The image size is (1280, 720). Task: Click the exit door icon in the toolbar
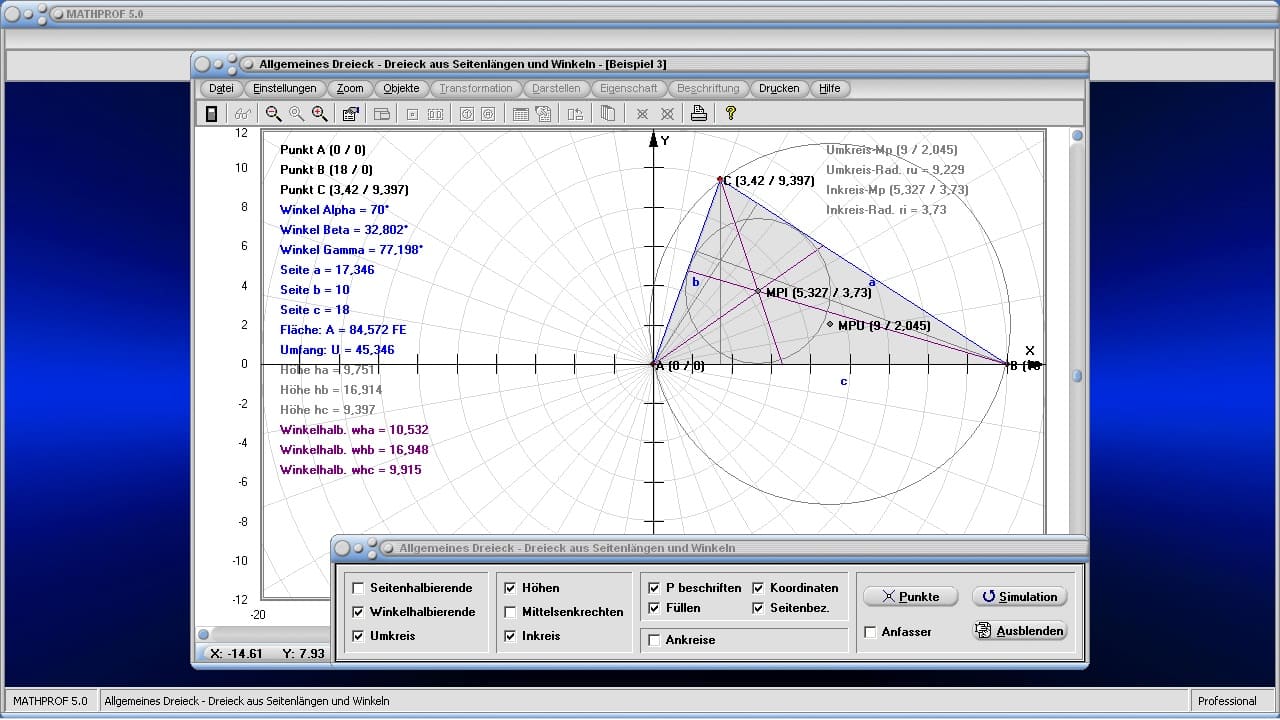click(211, 114)
